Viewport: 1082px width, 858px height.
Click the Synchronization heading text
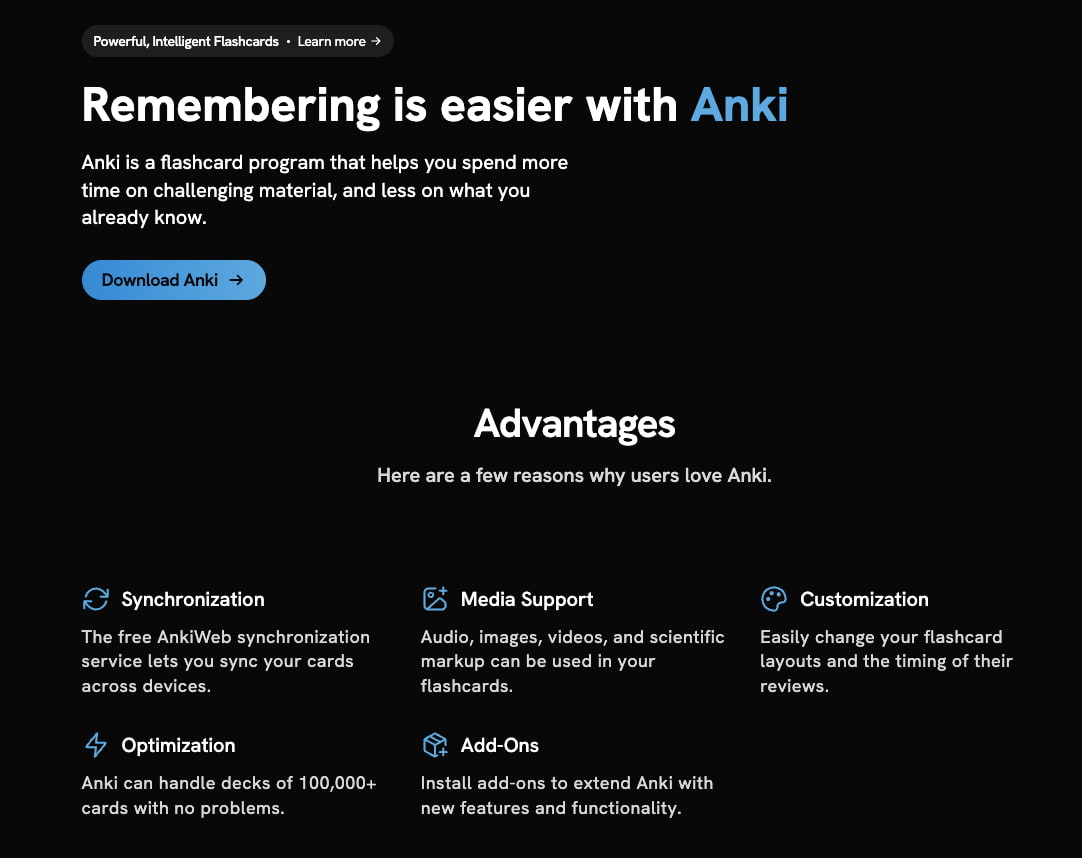pos(192,599)
